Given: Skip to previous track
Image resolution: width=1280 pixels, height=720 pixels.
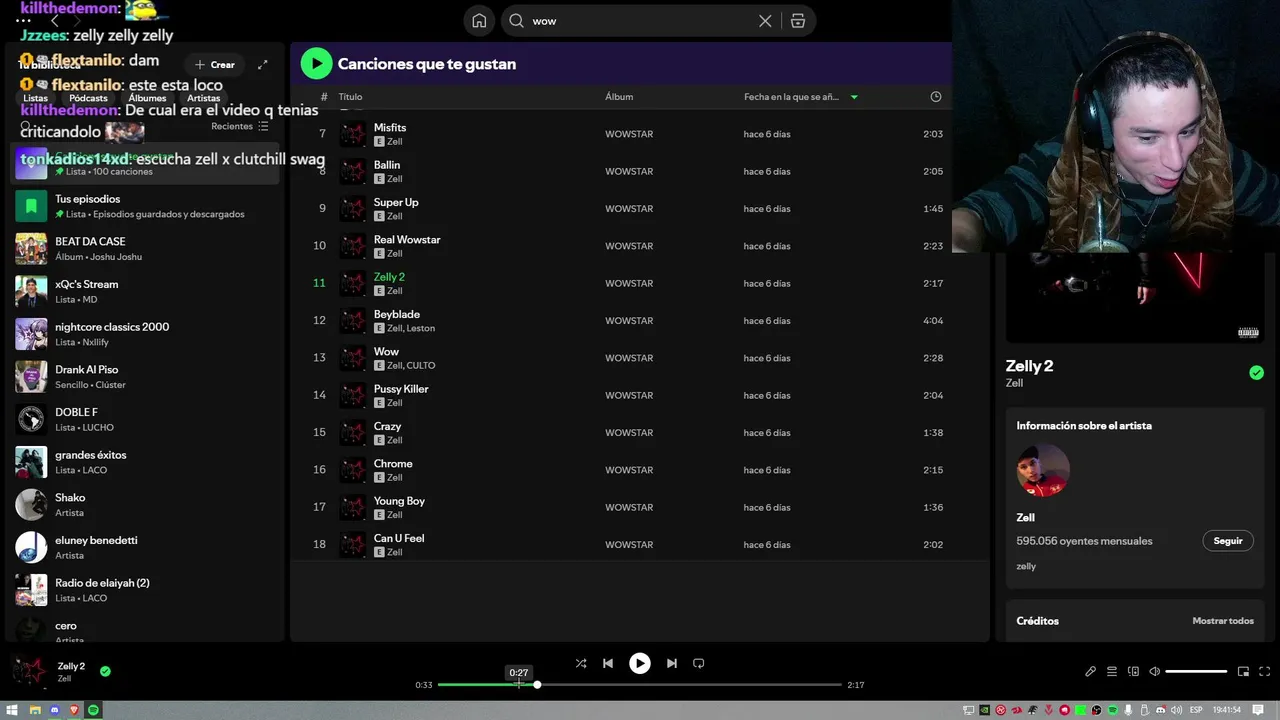Looking at the screenshot, I should pos(608,663).
